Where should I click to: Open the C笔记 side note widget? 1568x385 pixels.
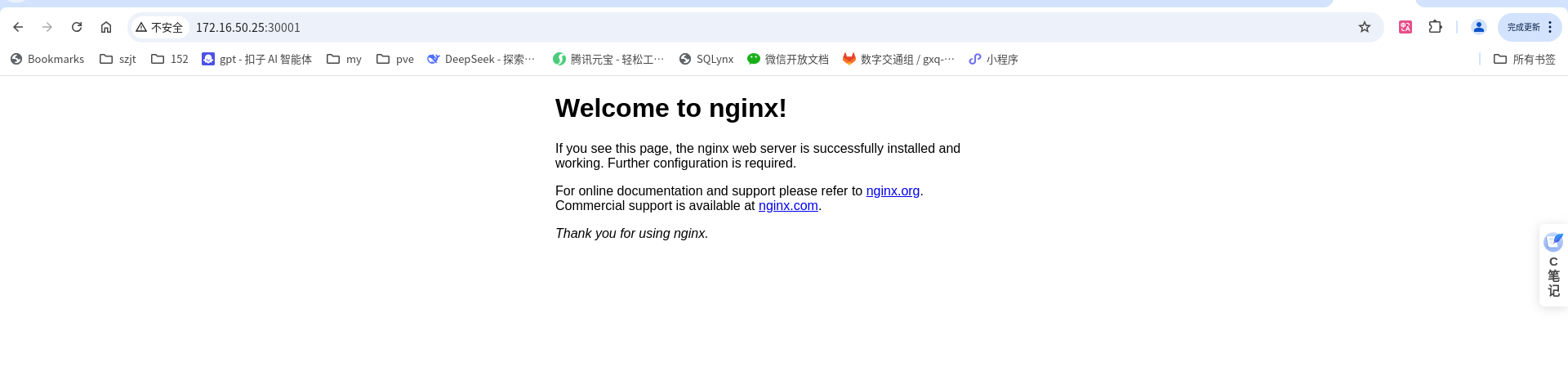pyautogui.click(x=1553, y=266)
